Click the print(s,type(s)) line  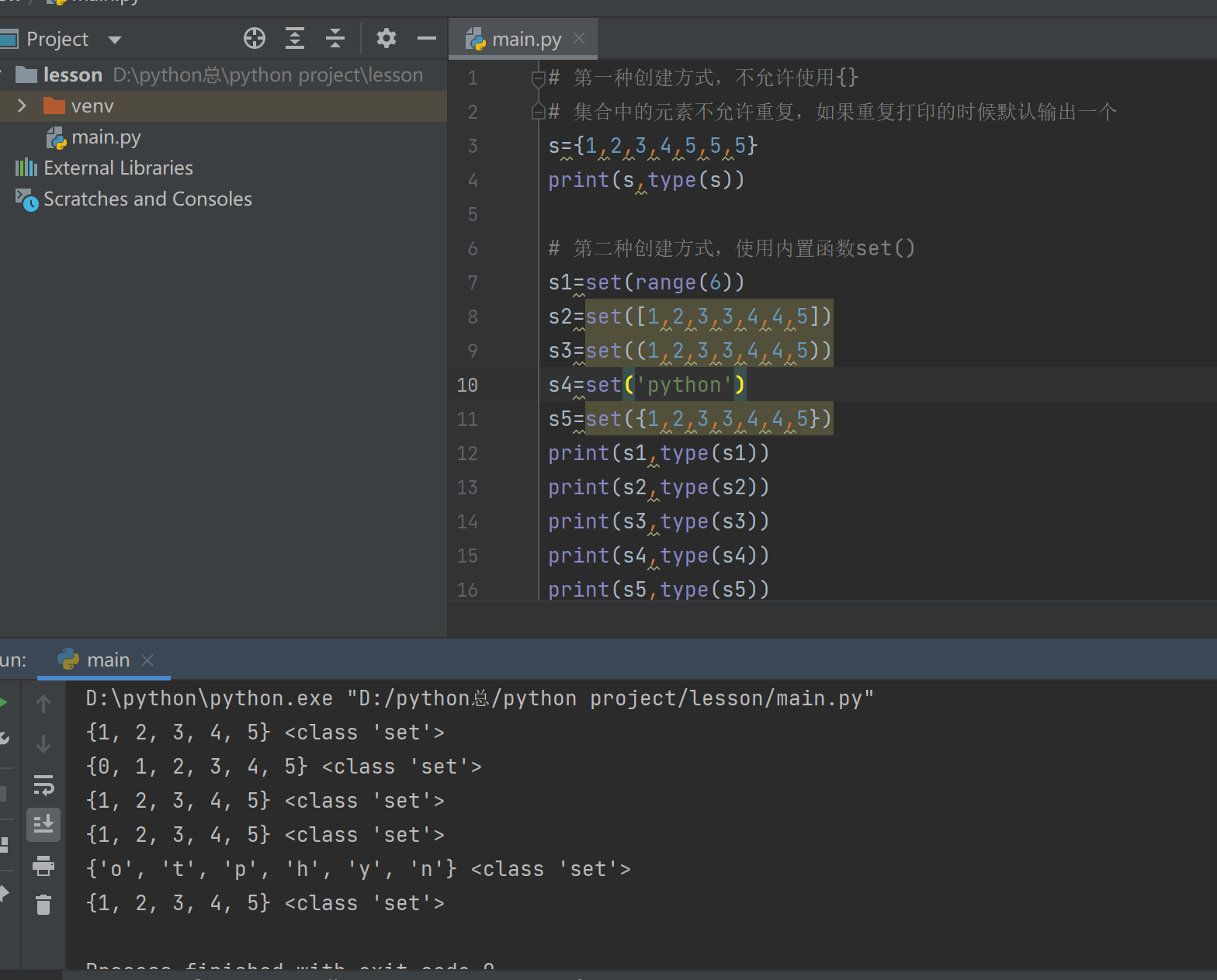[x=647, y=180]
